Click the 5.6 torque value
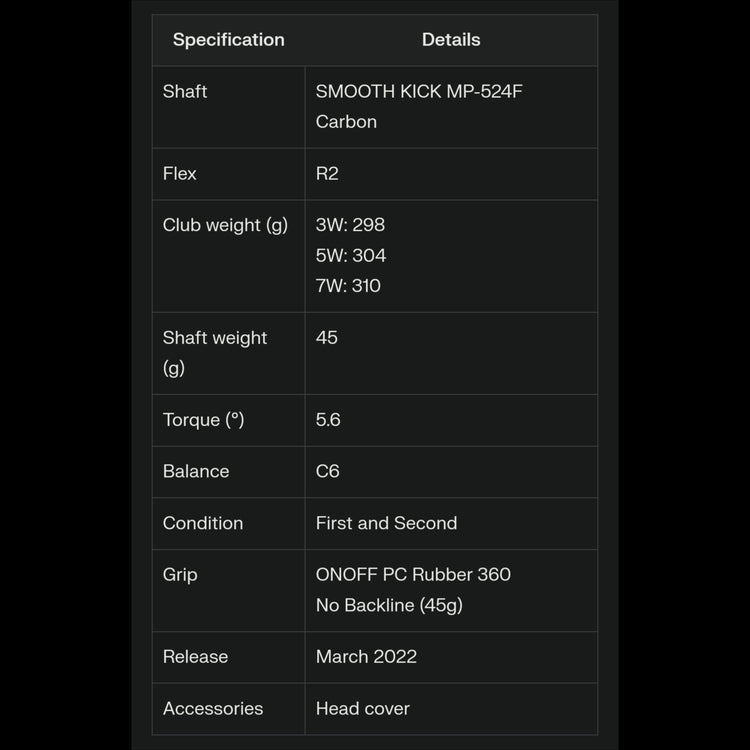Screen dimensions: 750x750 click(328, 420)
